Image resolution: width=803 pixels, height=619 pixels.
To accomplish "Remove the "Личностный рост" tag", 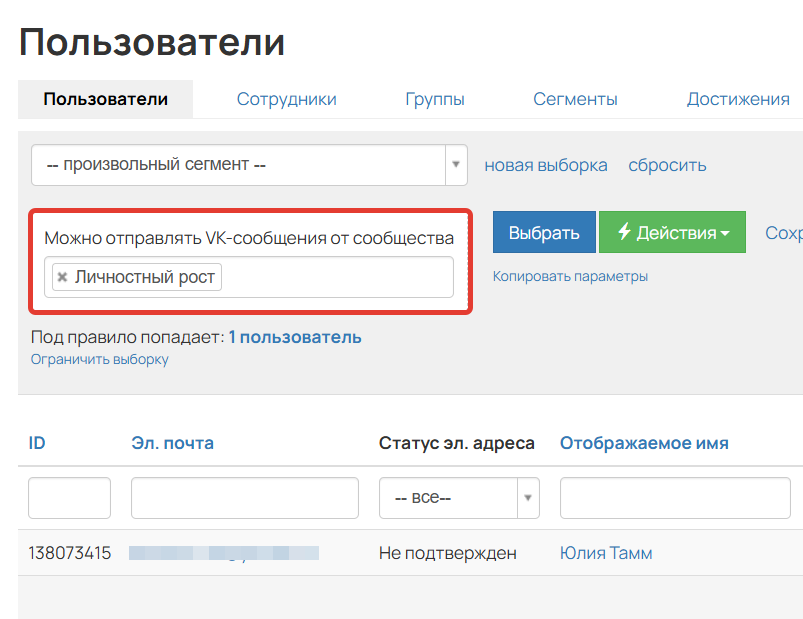I will click(63, 277).
